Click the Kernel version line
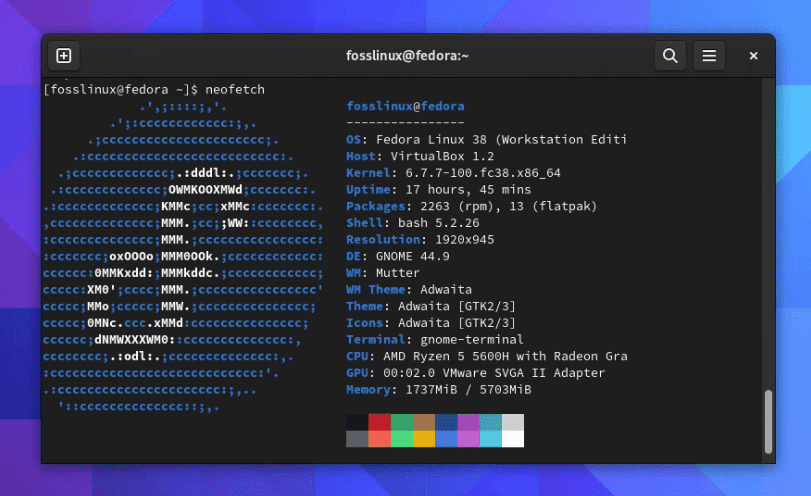 [x=453, y=173]
